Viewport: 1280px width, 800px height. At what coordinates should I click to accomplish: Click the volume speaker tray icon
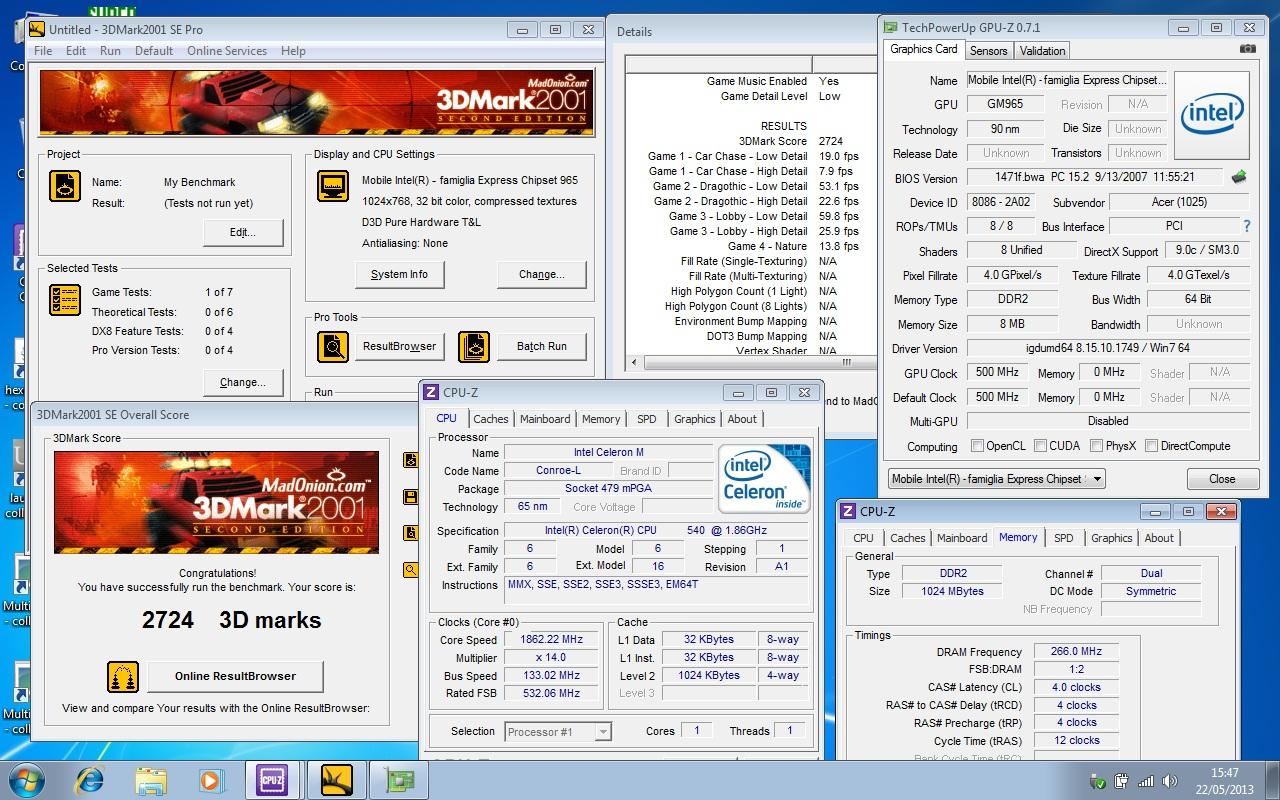1169,781
